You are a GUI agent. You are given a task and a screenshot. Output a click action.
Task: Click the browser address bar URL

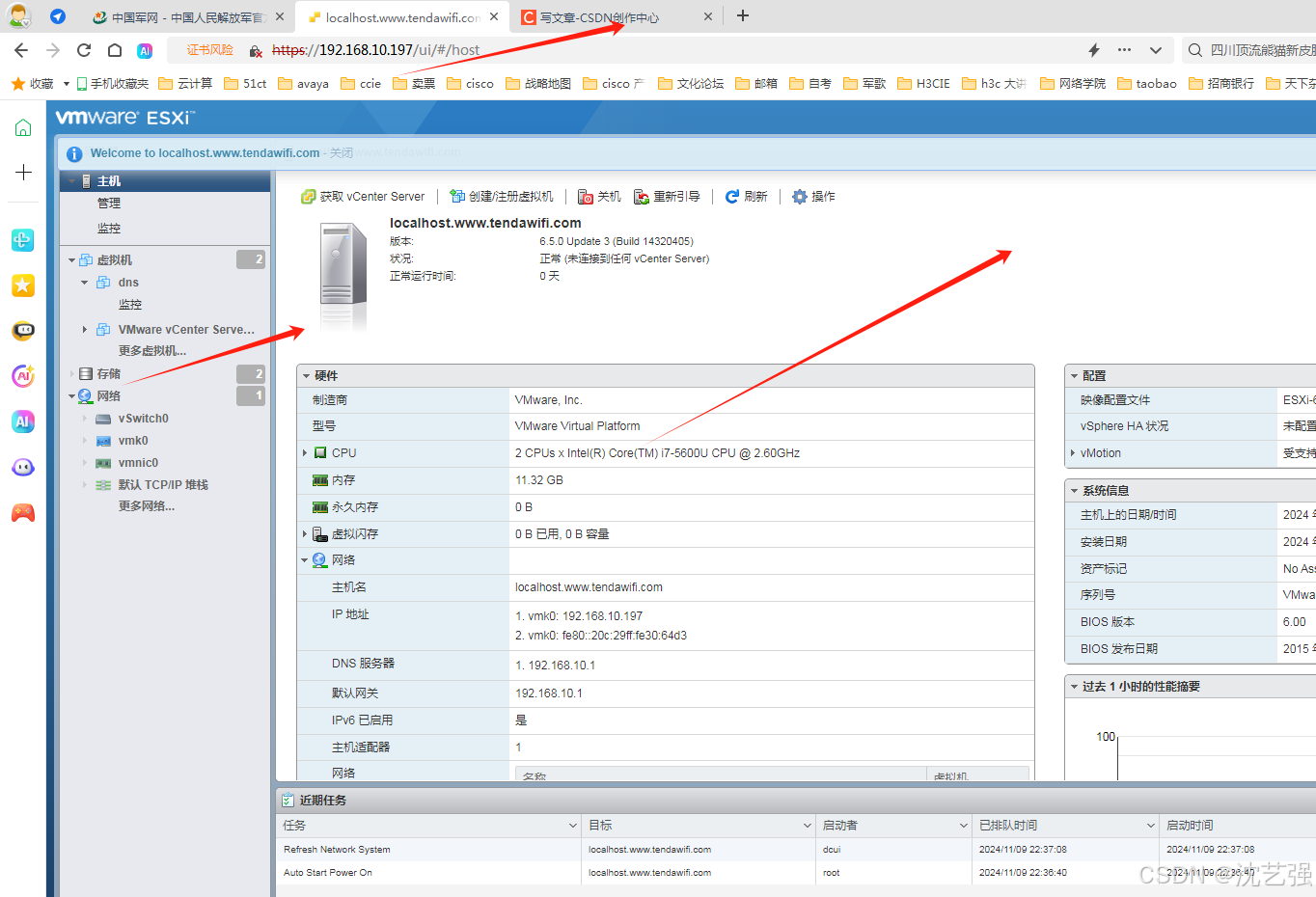[x=375, y=50]
